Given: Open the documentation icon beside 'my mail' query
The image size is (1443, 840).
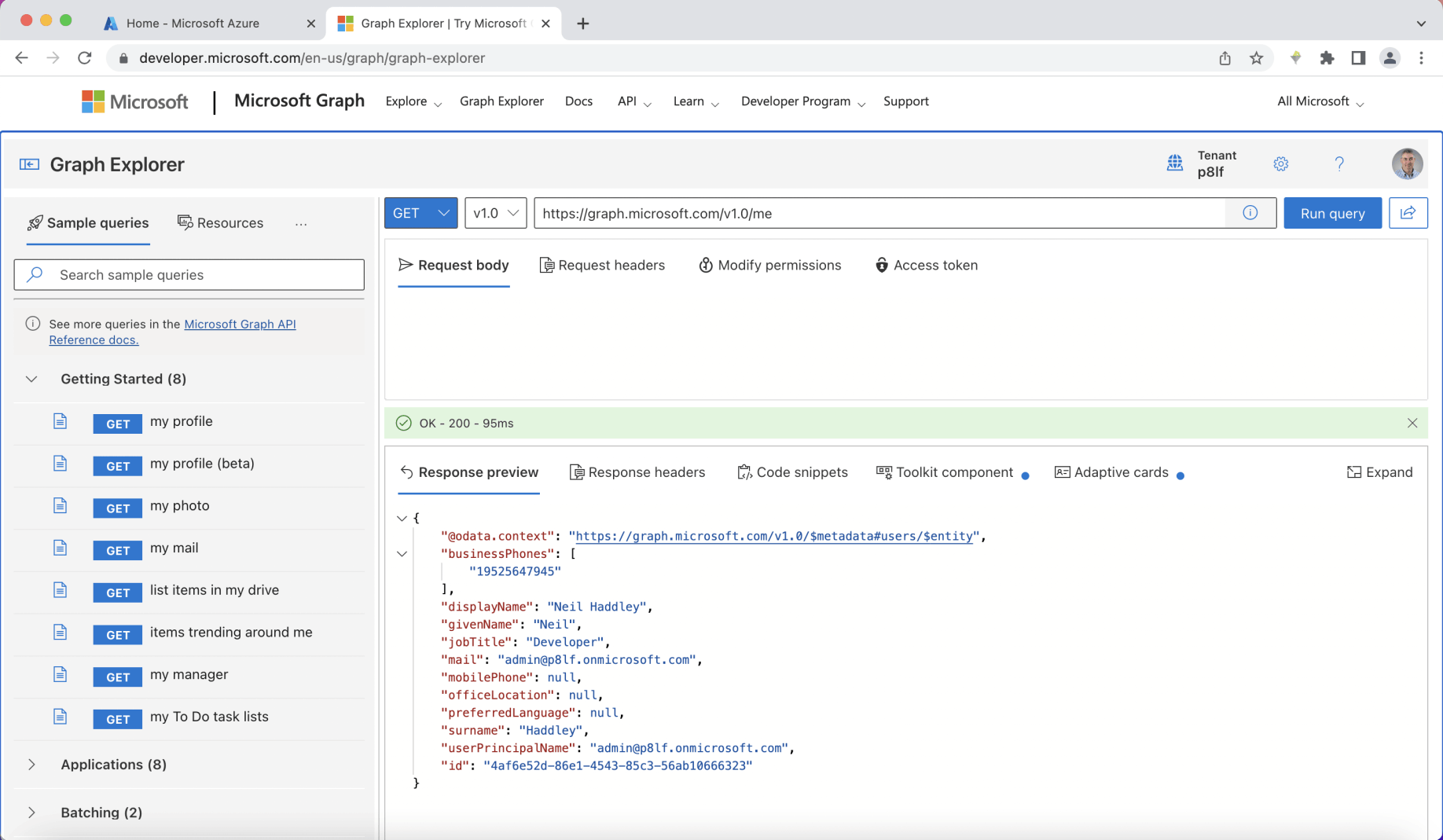Looking at the screenshot, I should coord(61,548).
